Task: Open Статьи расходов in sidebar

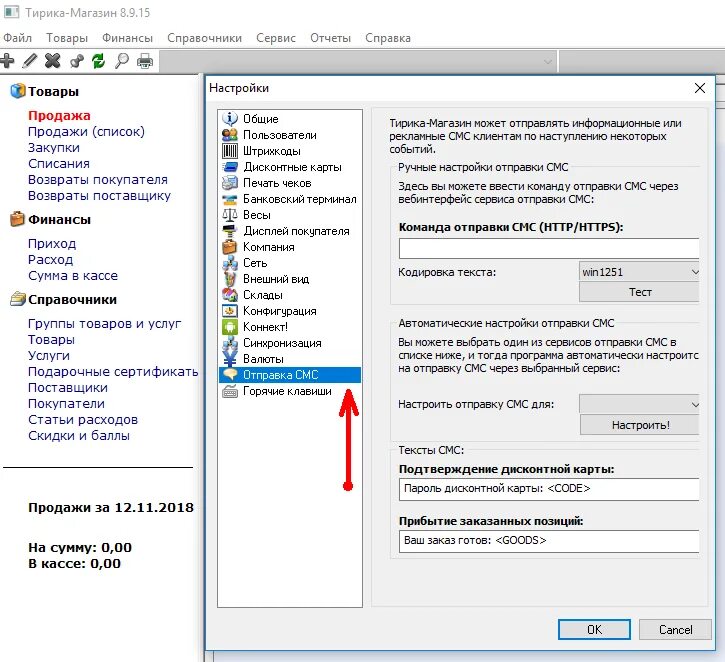Action: pos(83,420)
